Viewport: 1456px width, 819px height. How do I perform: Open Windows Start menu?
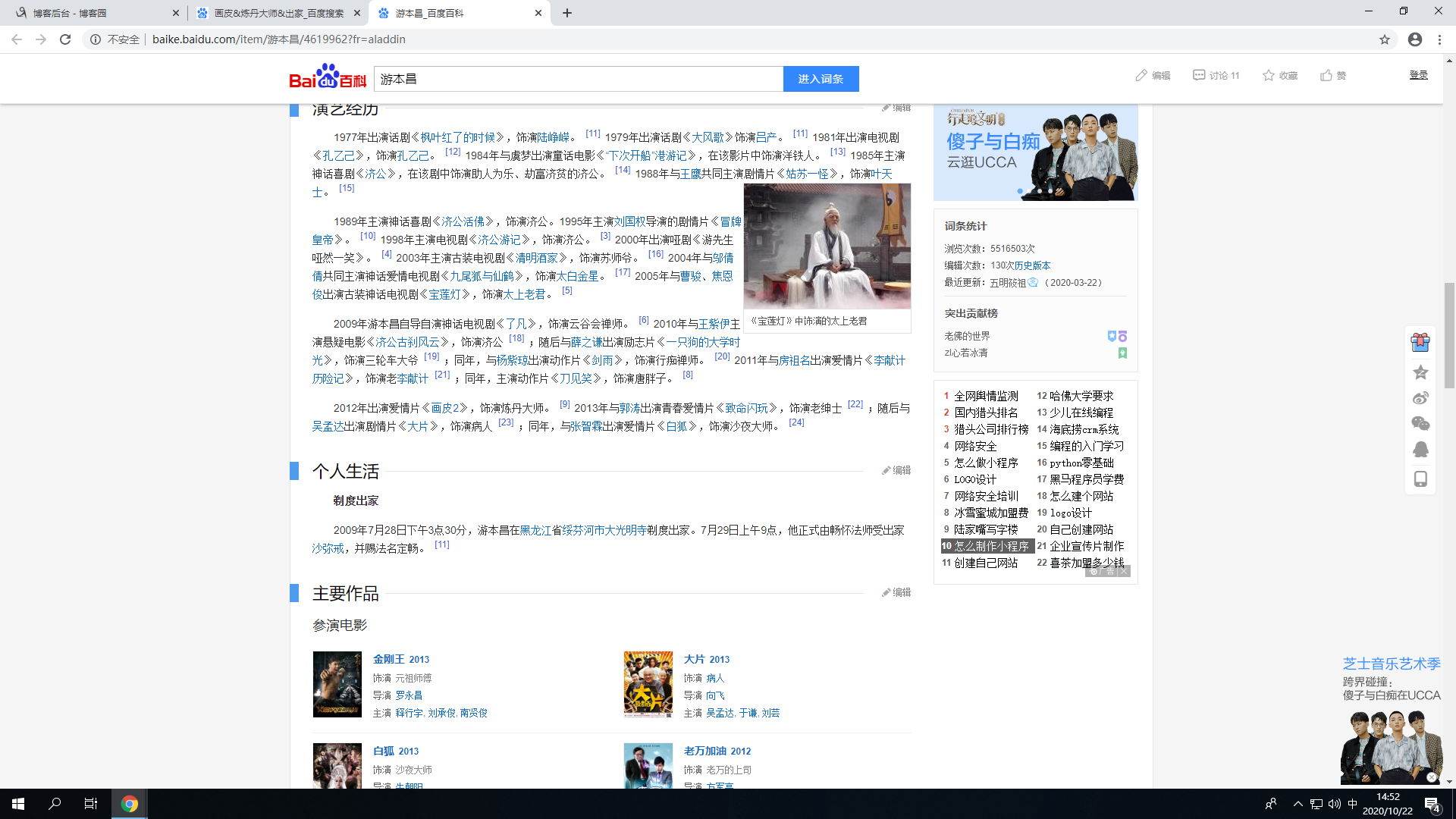(x=18, y=804)
